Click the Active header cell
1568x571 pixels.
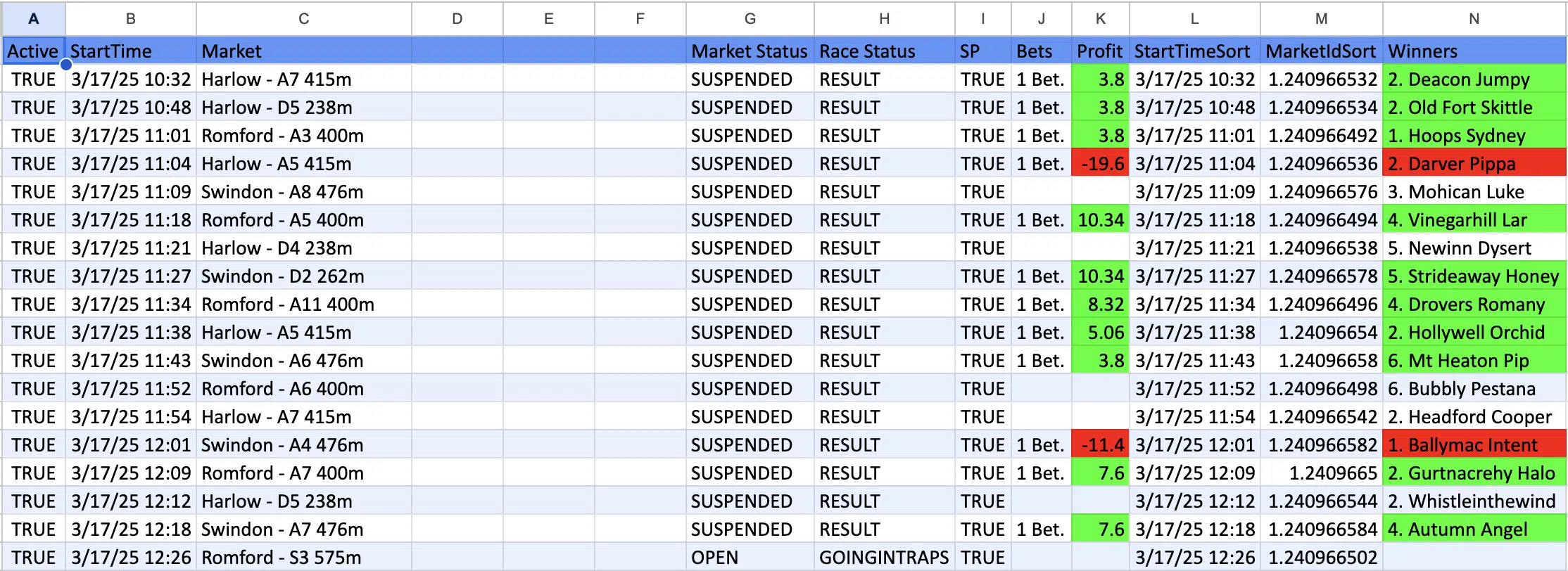[34, 51]
